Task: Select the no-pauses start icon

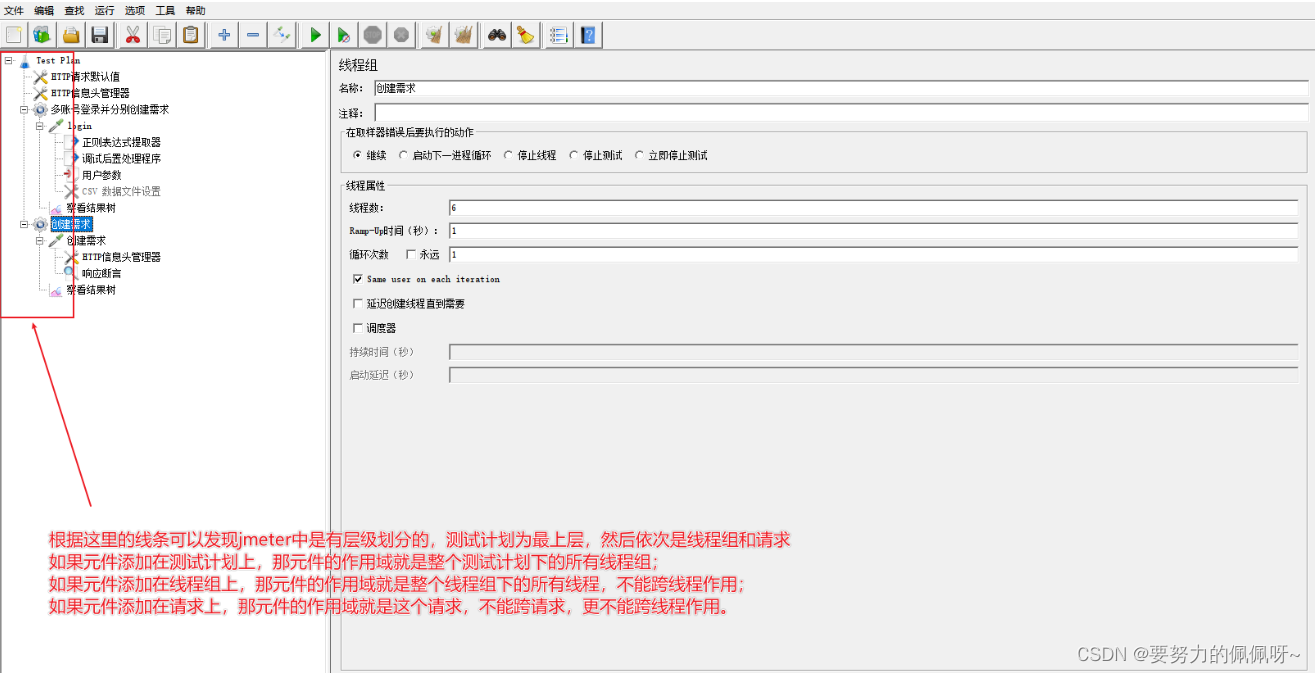Action: (x=343, y=34)
